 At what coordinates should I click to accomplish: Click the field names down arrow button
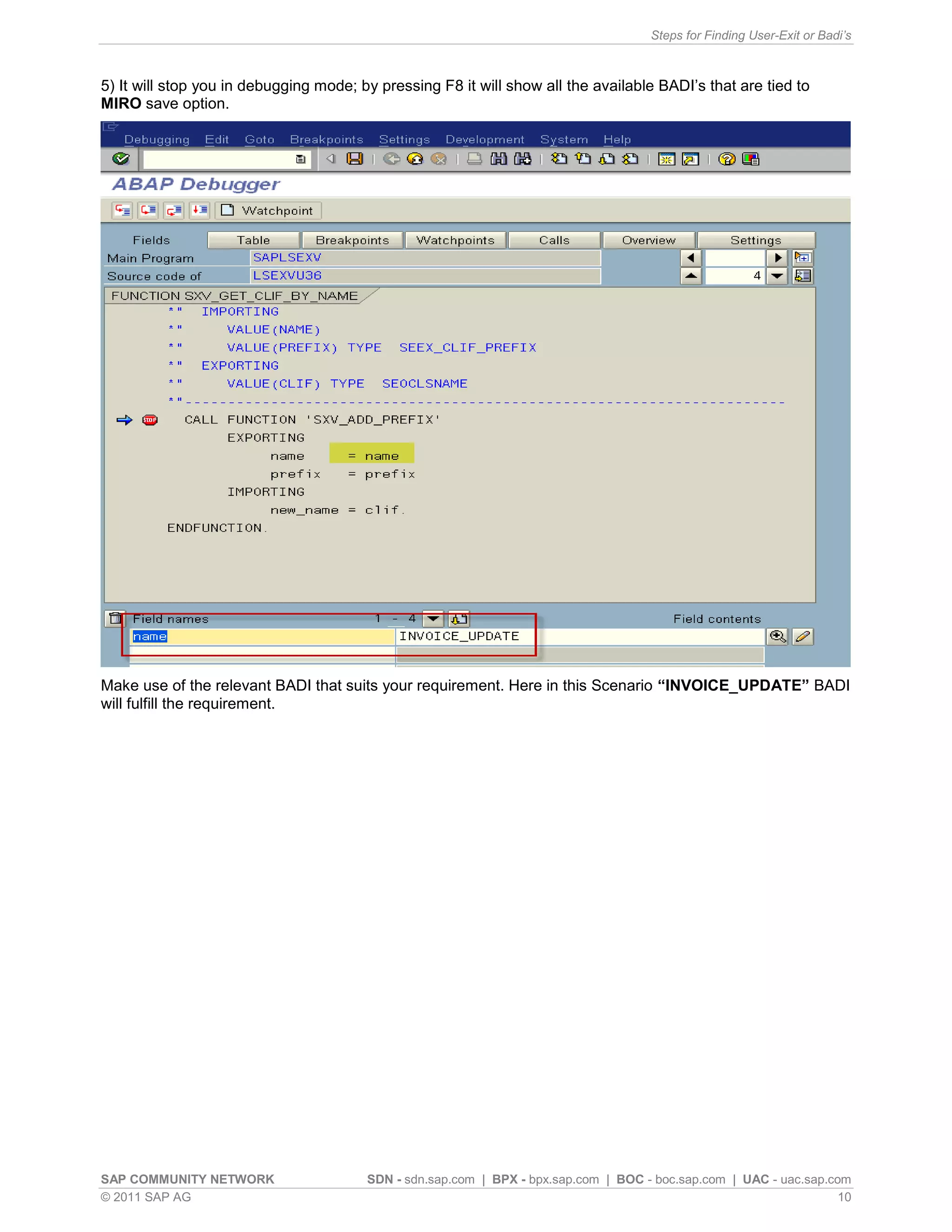[433, 619]
